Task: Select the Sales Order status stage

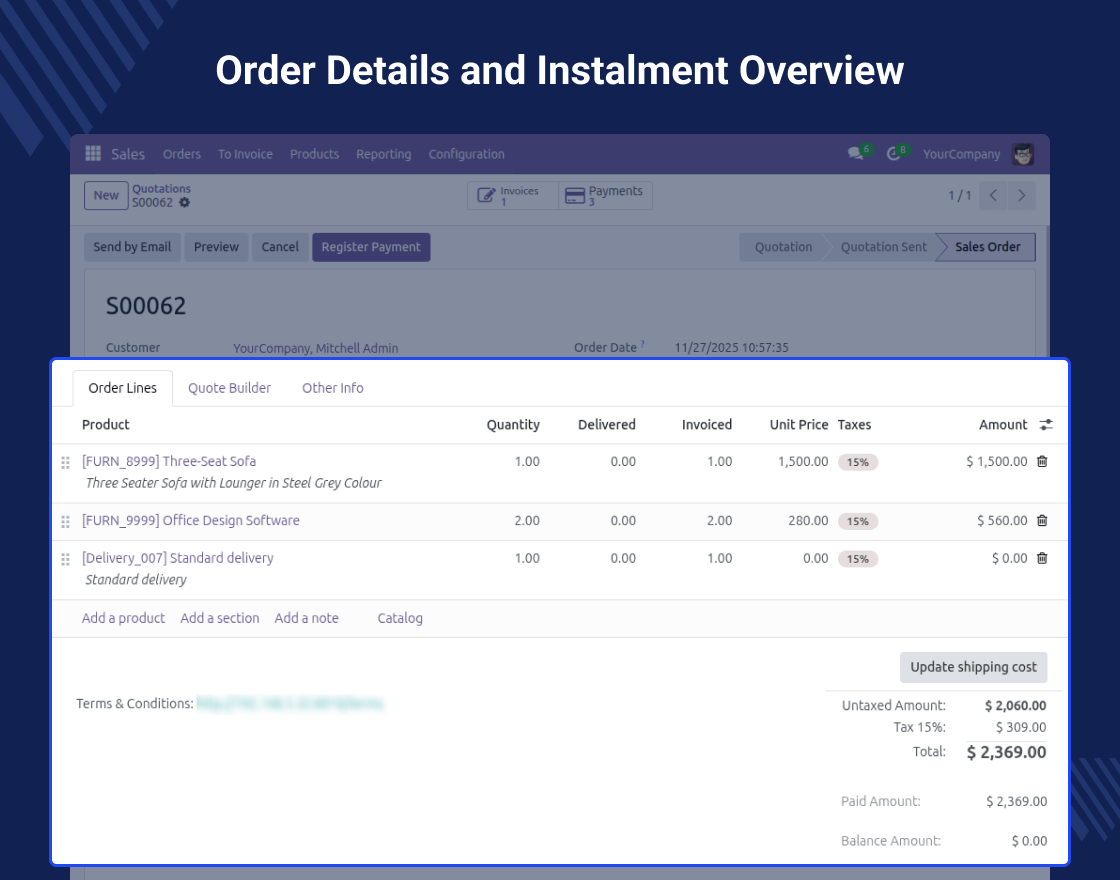Action: pyautogui.click(x=987, y=247)
